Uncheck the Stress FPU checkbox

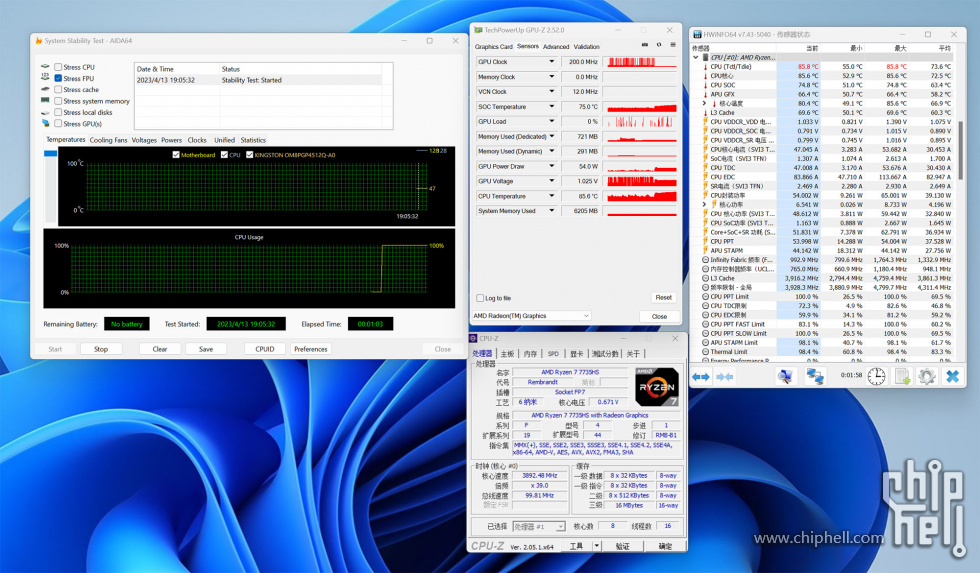pyautogui.click(x=58, y=78)
